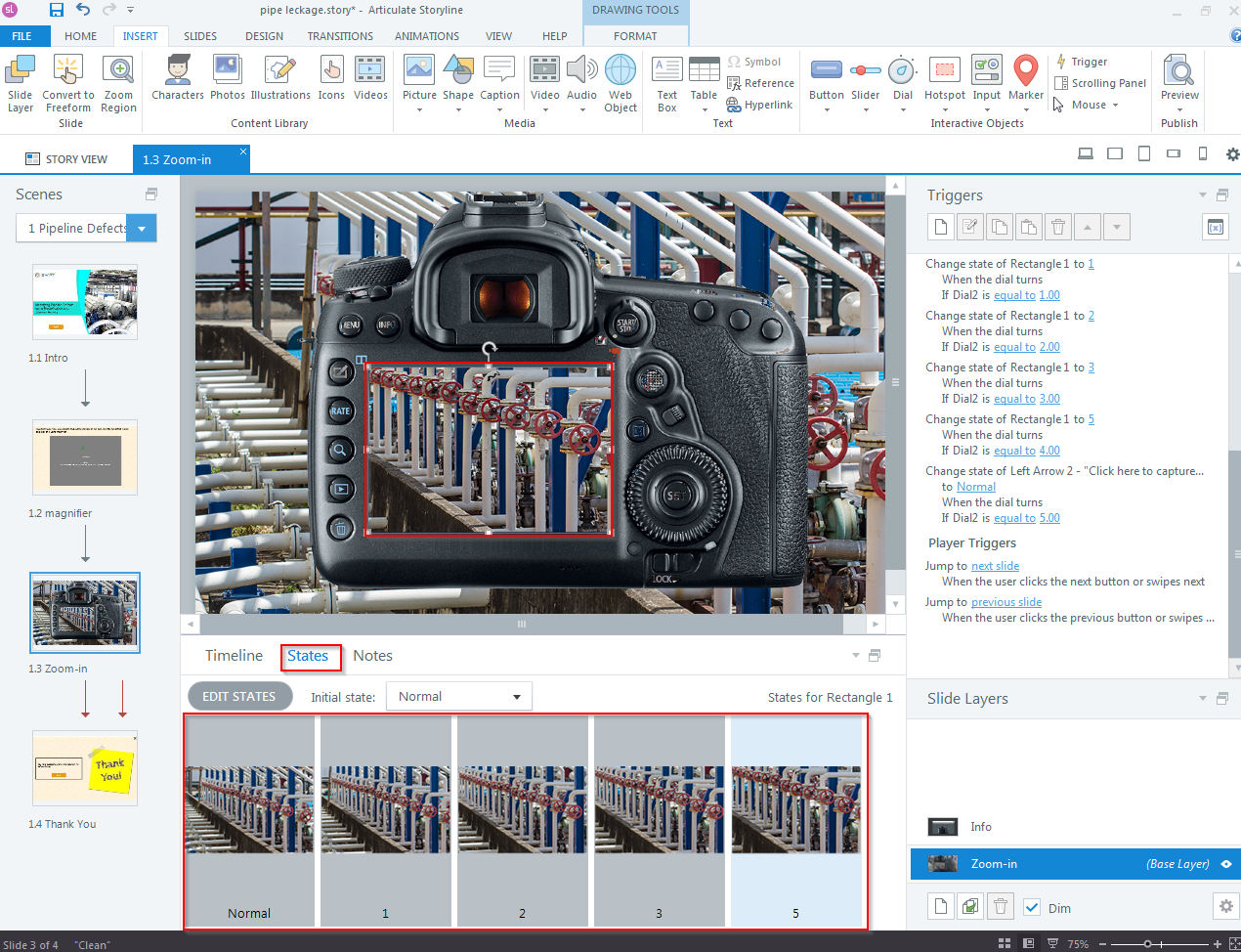This screenshot has width=1241, height=952.
Task: Toggle visibility of Zoom-in base layer
Action: tap(1225, 864)
